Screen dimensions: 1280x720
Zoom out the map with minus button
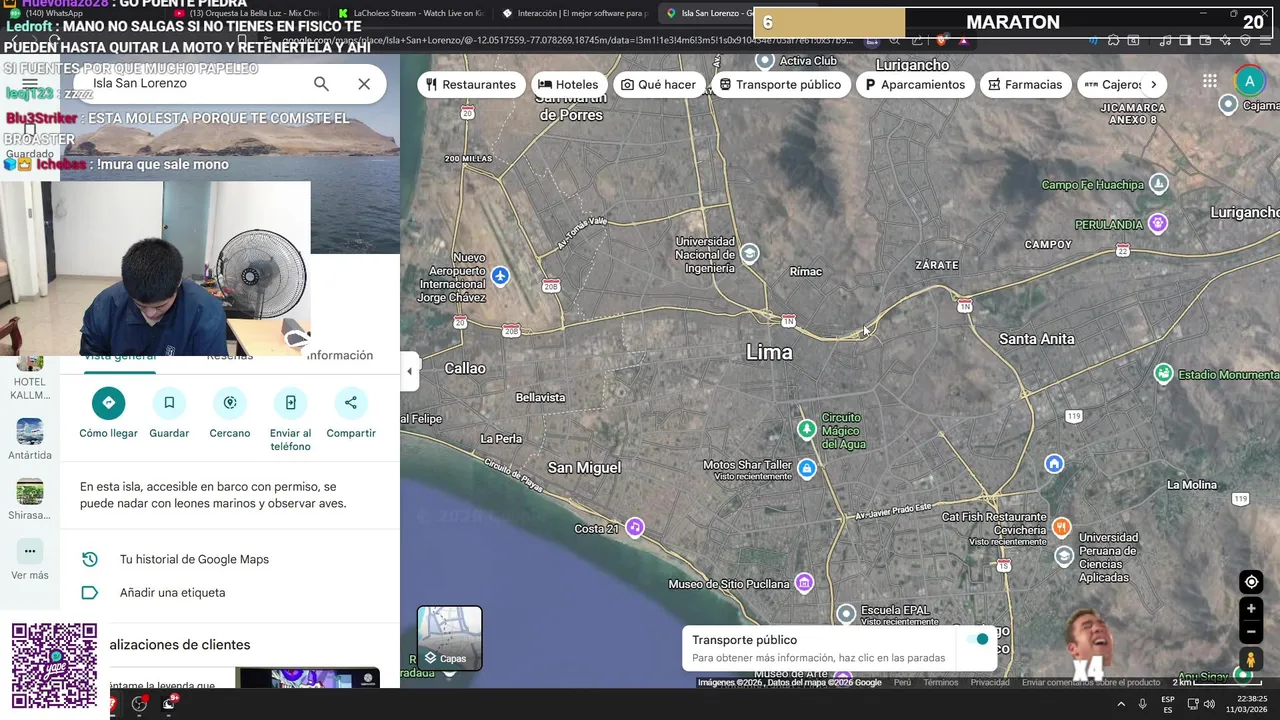(x=1251, y=631)
